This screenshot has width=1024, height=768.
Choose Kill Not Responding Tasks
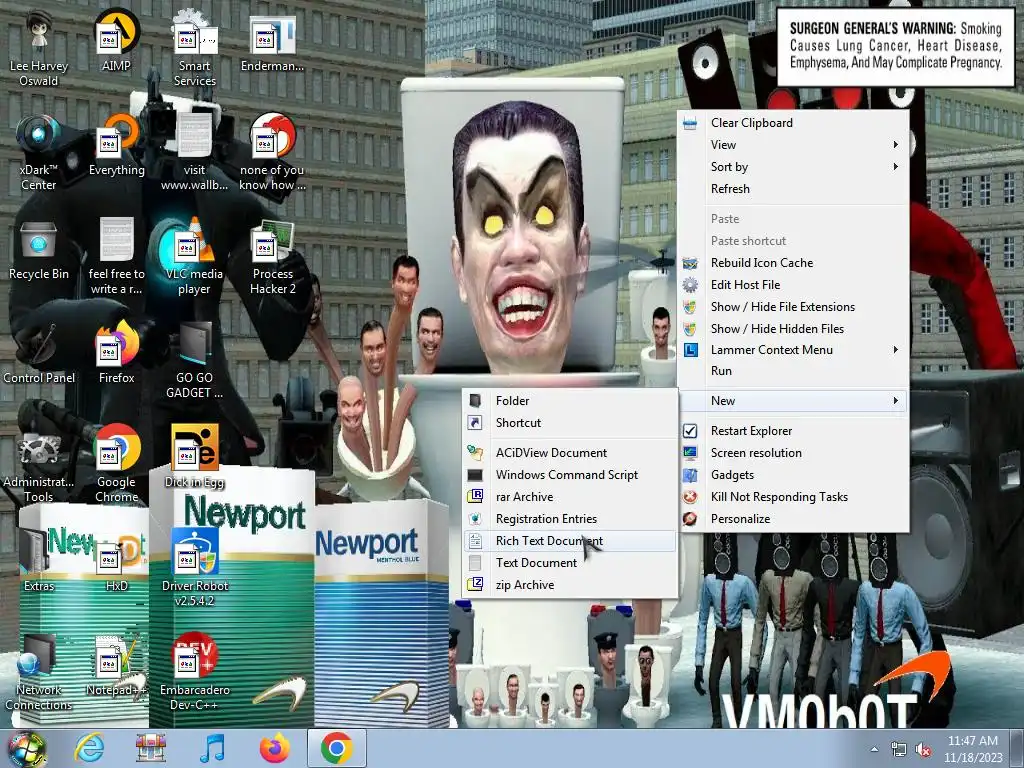tap(793, 497)
